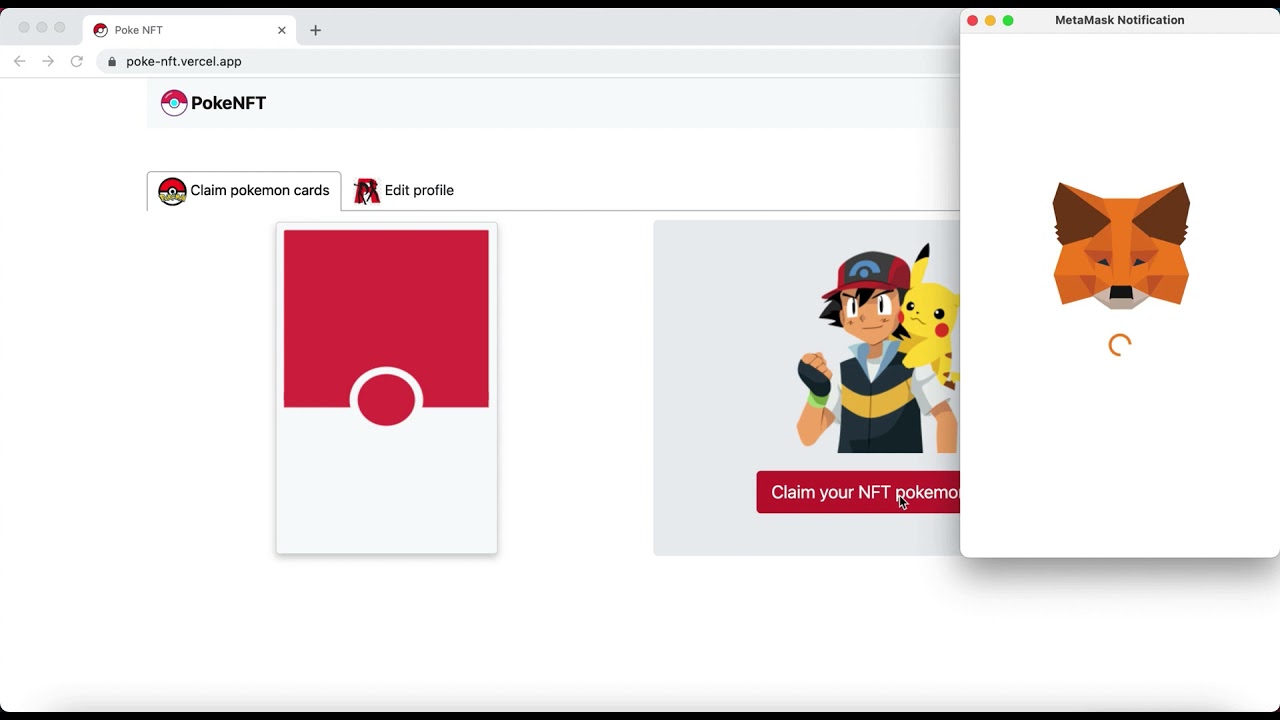Click the Poke NFT tab favicon
The width and height of the screenshot is (1280, 720).
click(100, 30)
